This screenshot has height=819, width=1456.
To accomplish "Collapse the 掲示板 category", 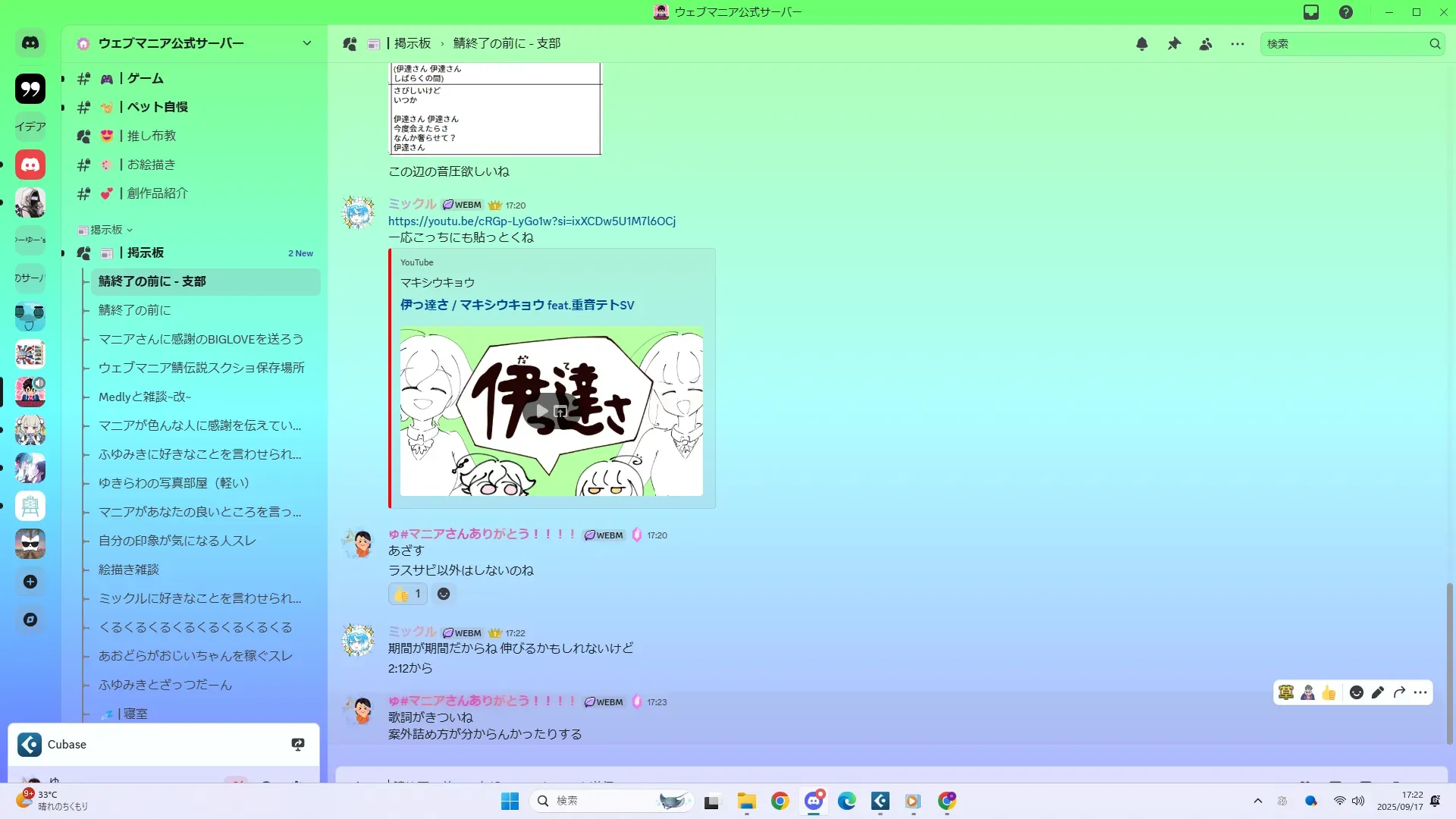I will point(106,230).
